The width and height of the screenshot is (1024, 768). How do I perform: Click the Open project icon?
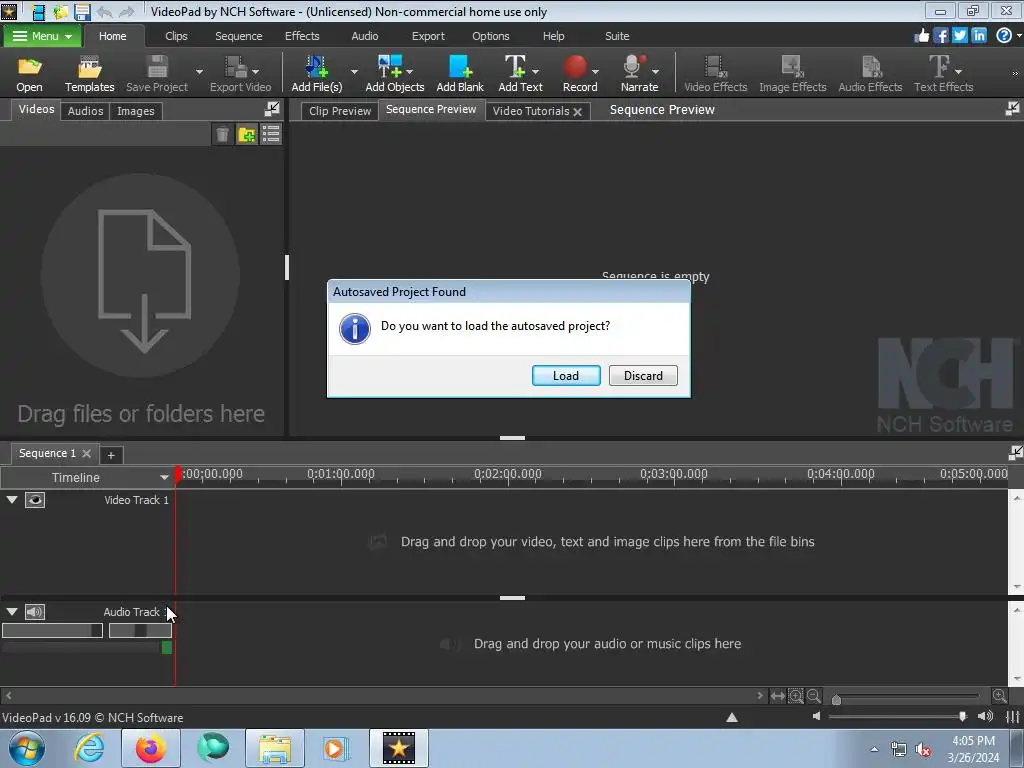pos(29,67)
